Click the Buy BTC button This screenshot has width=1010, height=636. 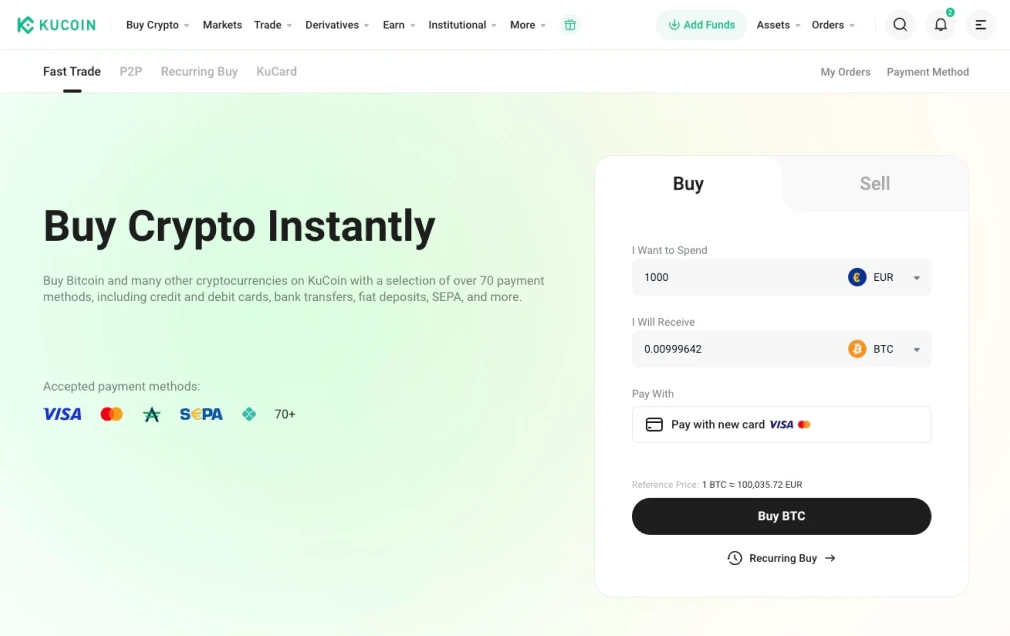[x=781, y=516]
